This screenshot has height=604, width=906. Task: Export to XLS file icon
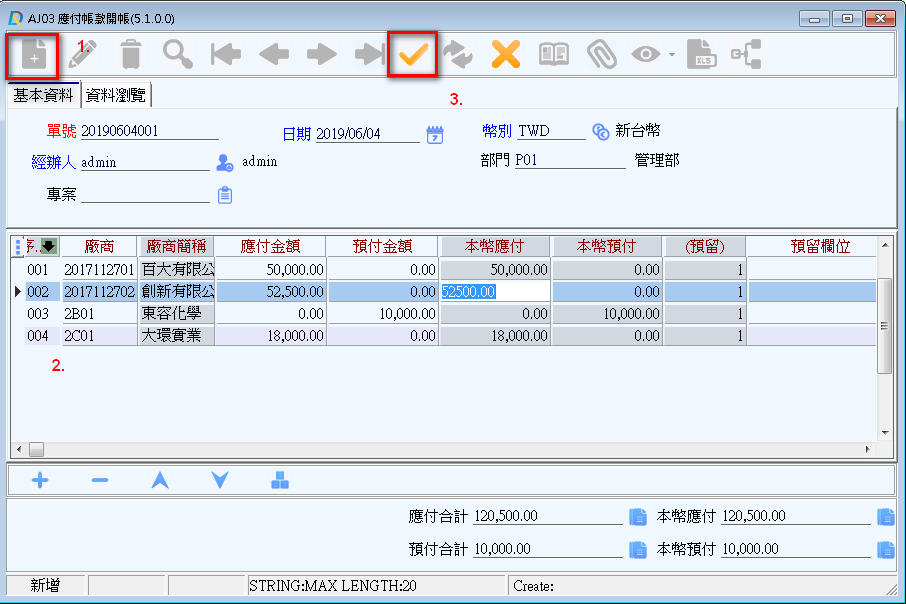click(x=701, y=55)
